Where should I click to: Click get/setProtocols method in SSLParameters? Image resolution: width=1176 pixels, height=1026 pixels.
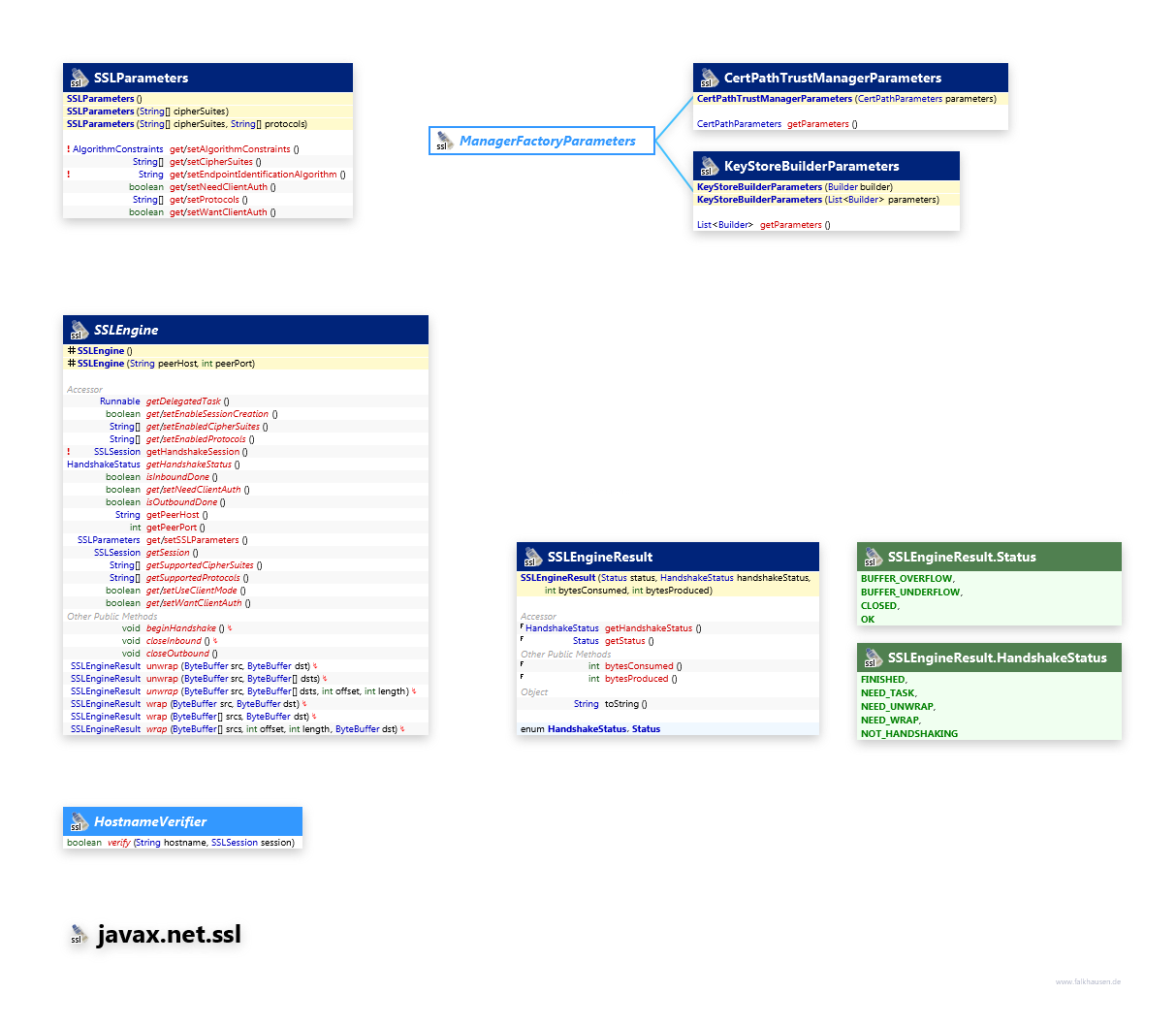click(x=205, y=200)
